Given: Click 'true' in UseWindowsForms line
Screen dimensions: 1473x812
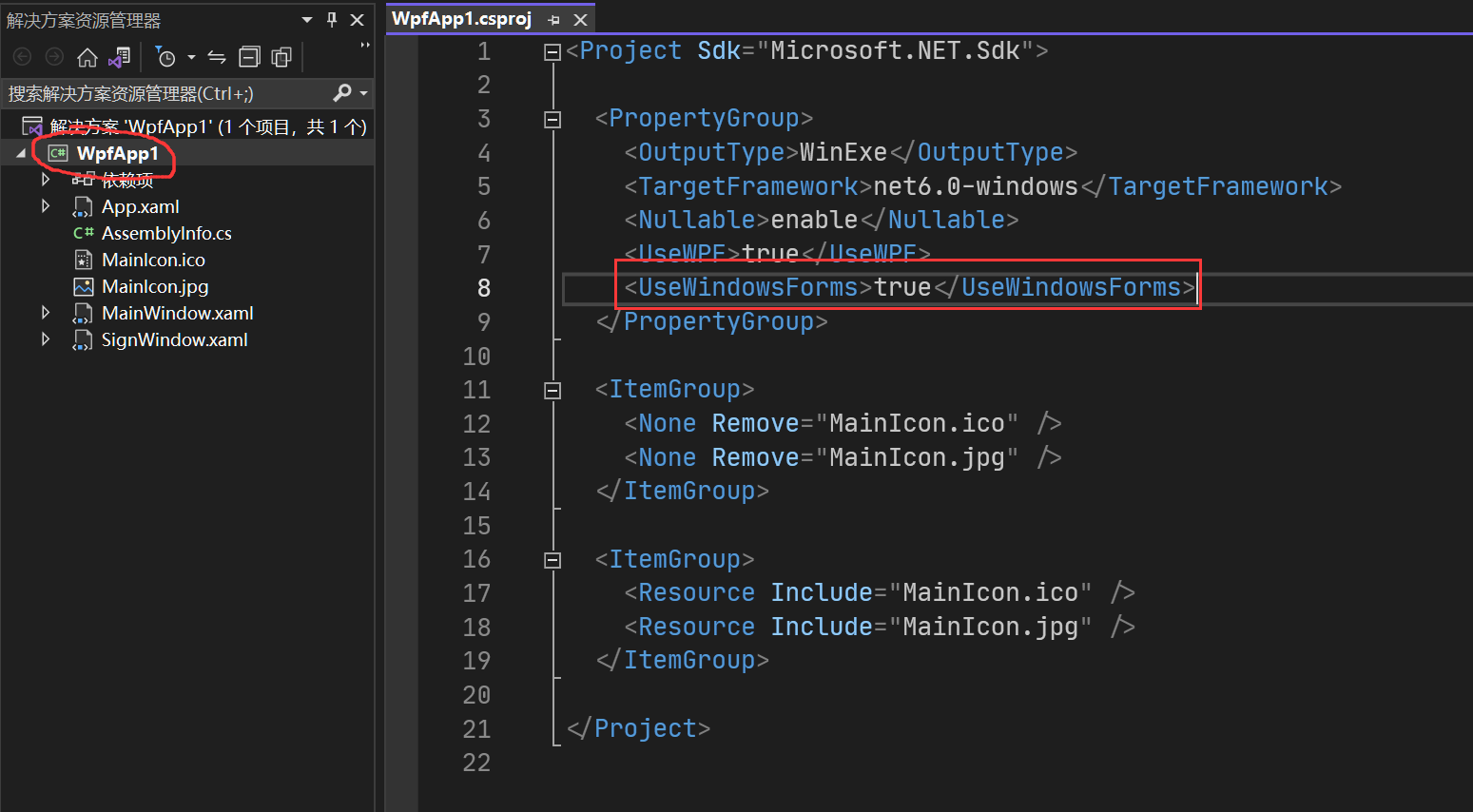Looking at the screenshot, I should (902, 287).
